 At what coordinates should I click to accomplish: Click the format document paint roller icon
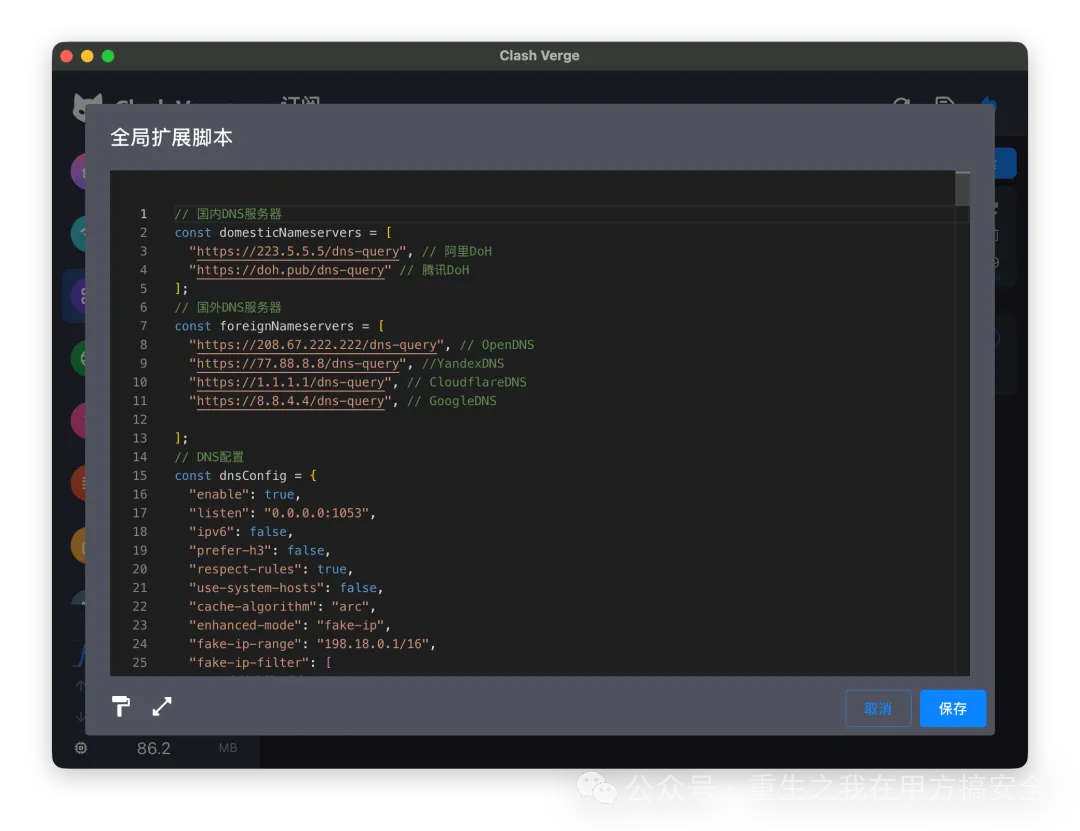coord(121,707)
